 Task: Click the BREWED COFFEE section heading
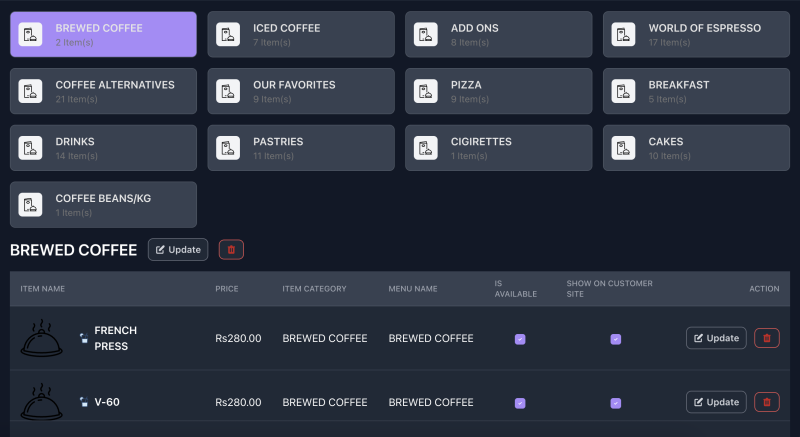pyautogui.click(x=73, y=250)
